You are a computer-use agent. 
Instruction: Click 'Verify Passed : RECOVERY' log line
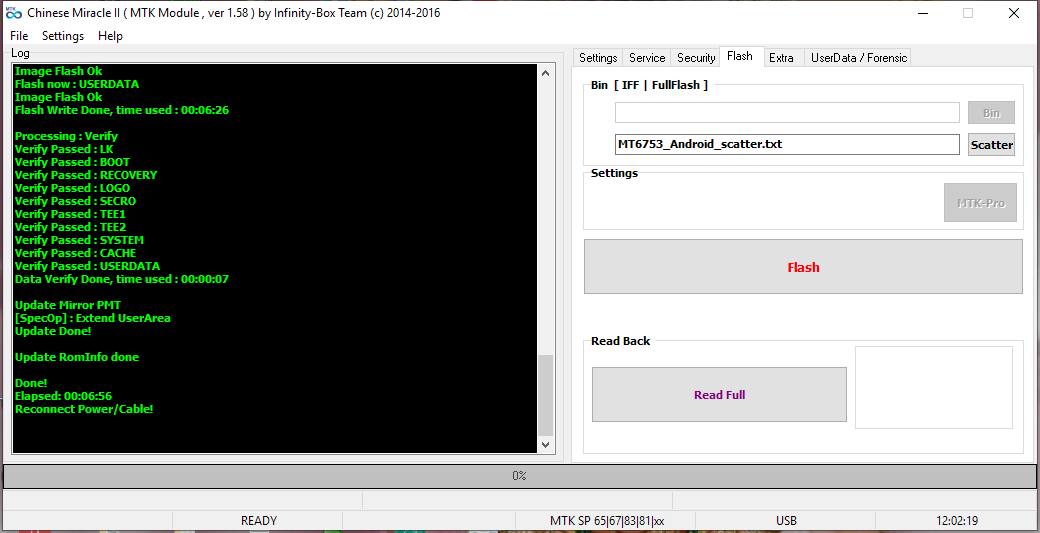coord(86,175)
